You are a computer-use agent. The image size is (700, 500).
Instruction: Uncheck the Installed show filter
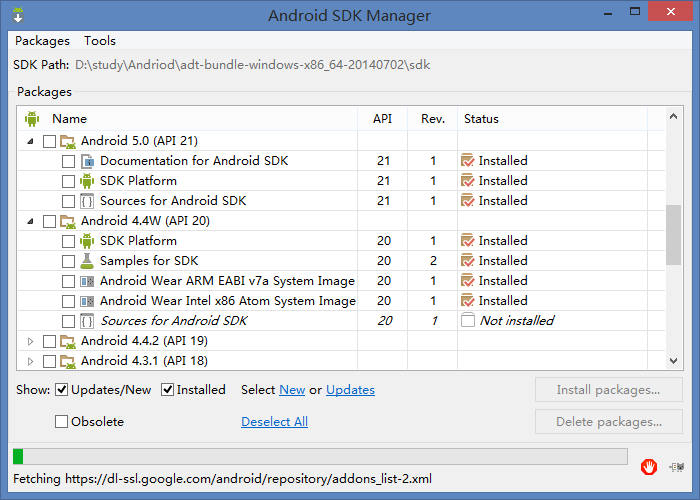click(x=167, y=390)
